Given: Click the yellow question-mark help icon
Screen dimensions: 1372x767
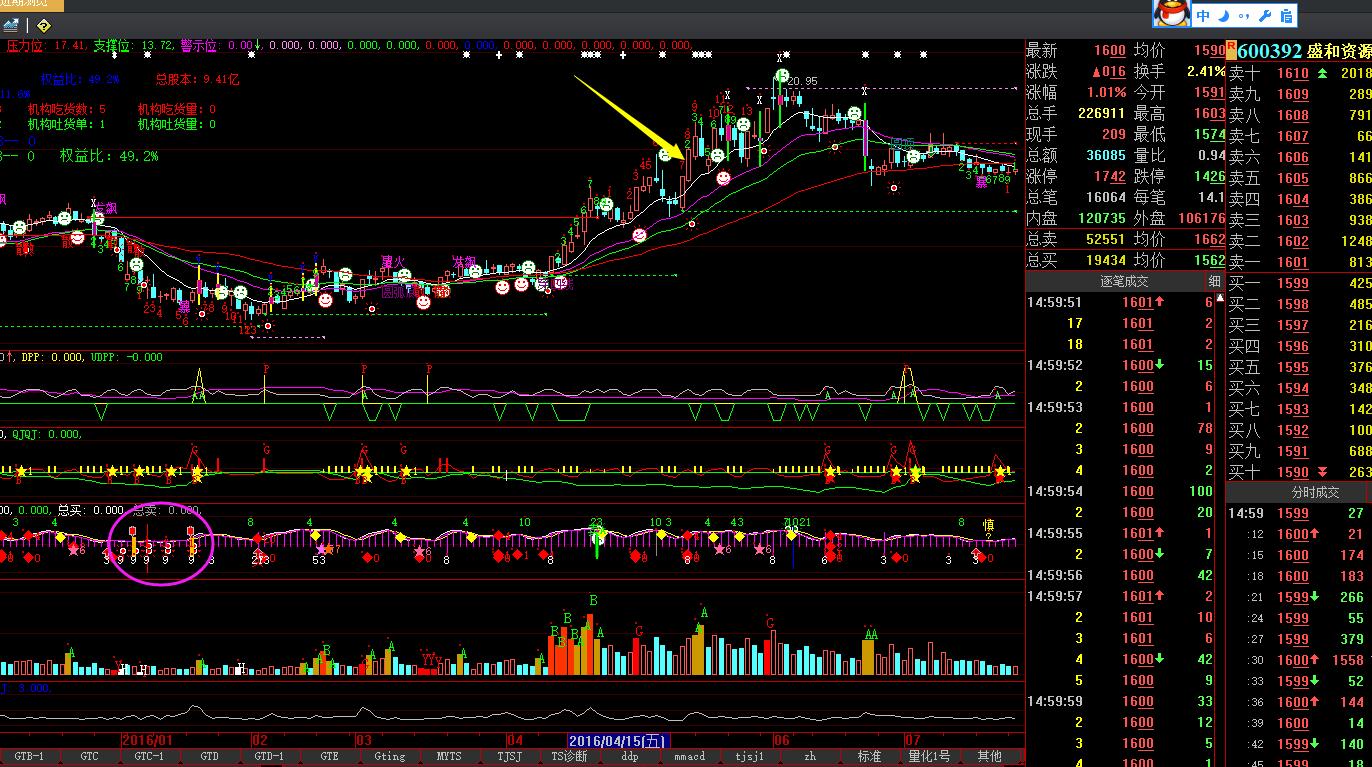Looking at the screenshot, I should (43, 25).
